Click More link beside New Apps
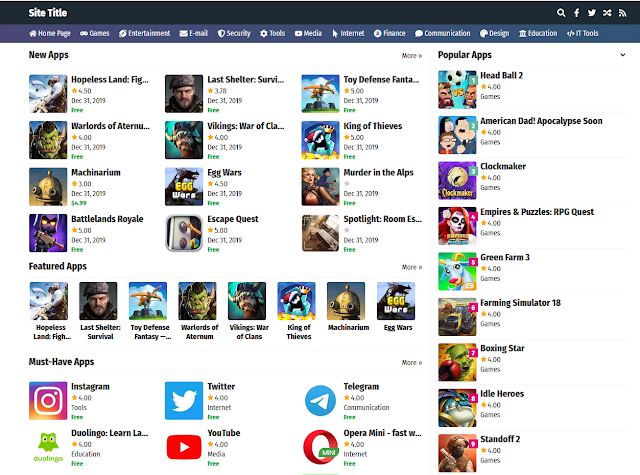Image resolution: width=640 pixels, height=475 pixels. (x=412, y=56)
